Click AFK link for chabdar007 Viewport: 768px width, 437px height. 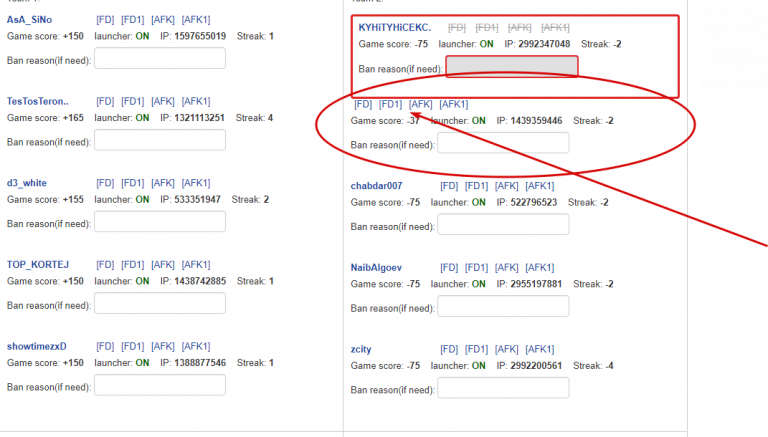[506, 186]
